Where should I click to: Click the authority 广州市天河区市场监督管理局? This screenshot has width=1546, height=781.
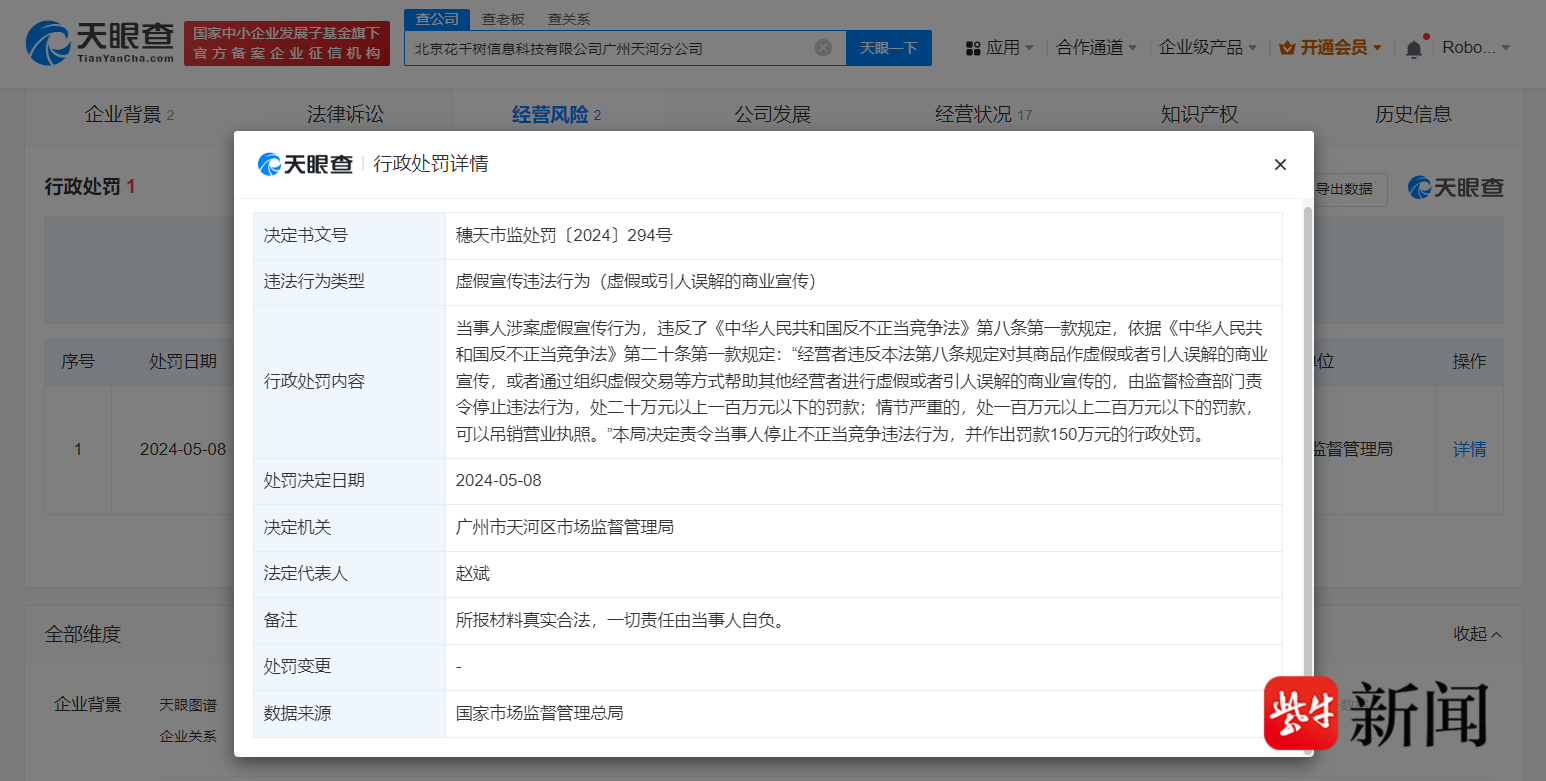coord(564,527)
